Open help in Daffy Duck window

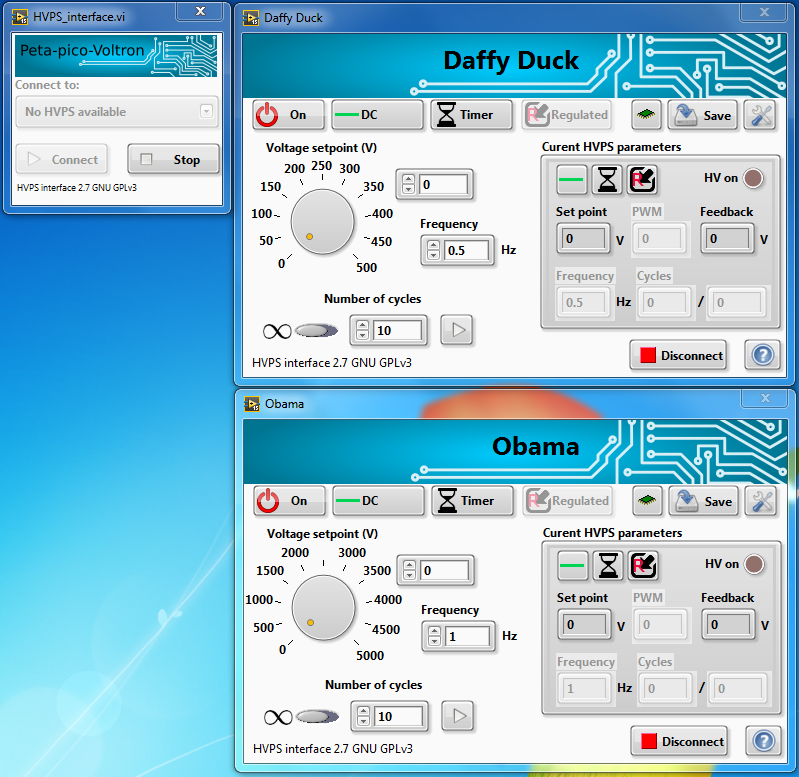(x=762, y=355)
